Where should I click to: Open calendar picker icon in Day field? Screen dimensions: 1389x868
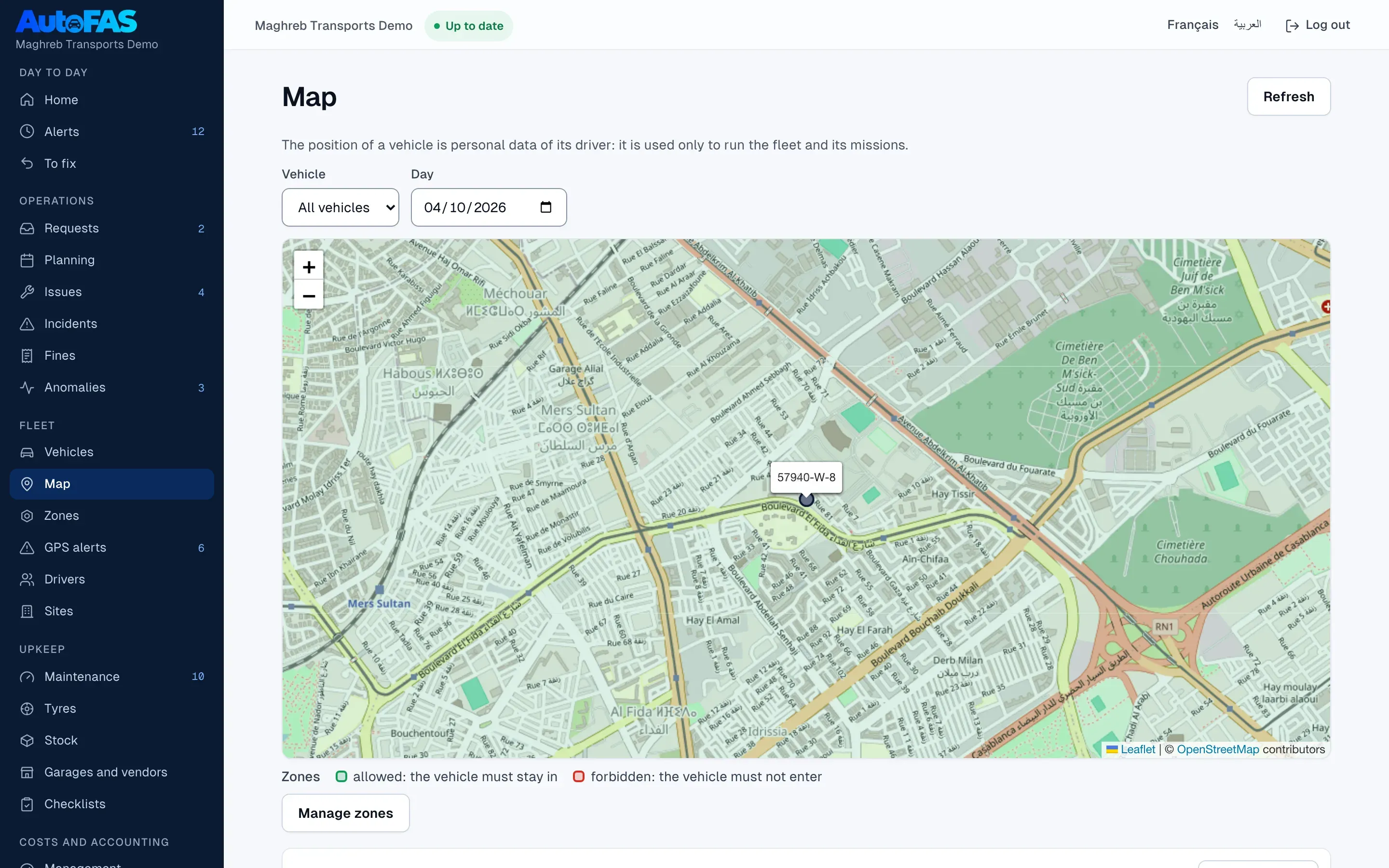pos(546,207)
